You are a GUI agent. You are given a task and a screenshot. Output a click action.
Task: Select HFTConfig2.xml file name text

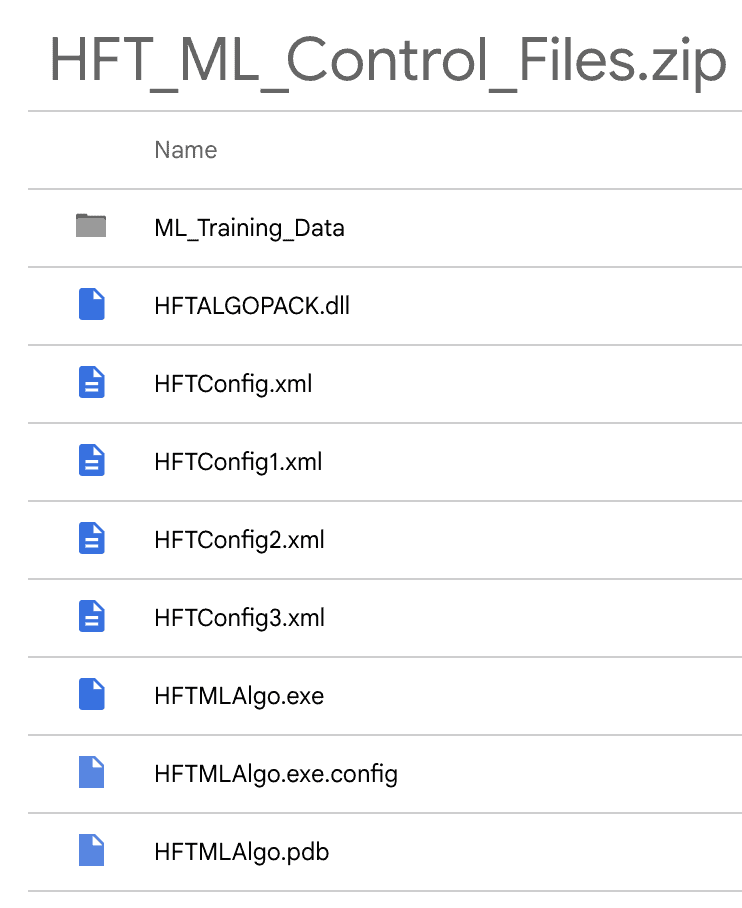[x=239, y=540]
